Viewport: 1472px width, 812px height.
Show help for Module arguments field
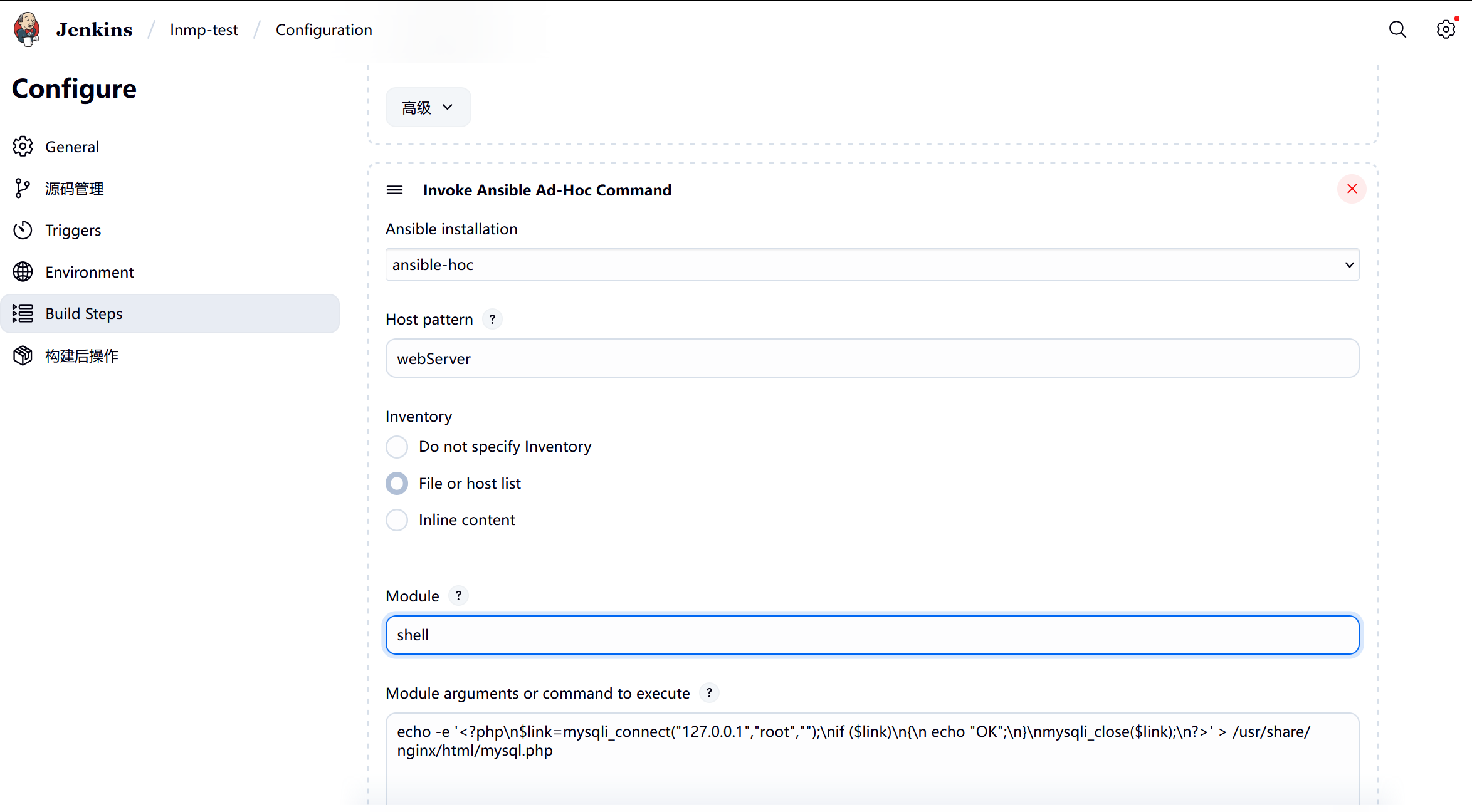[x=709, y=693]
